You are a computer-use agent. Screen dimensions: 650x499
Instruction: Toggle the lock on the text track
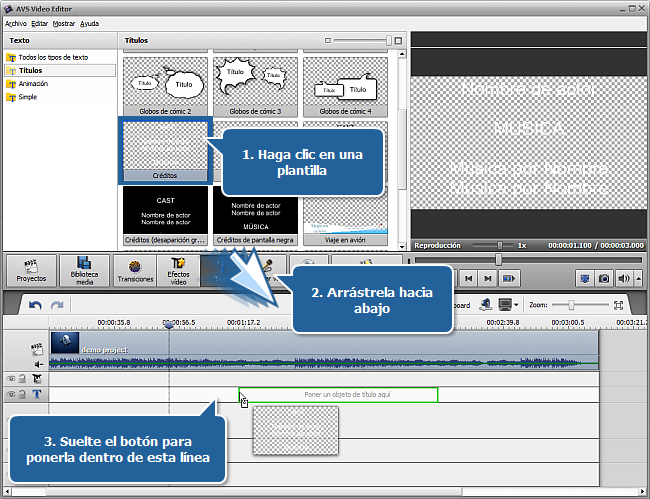point(22,395)
